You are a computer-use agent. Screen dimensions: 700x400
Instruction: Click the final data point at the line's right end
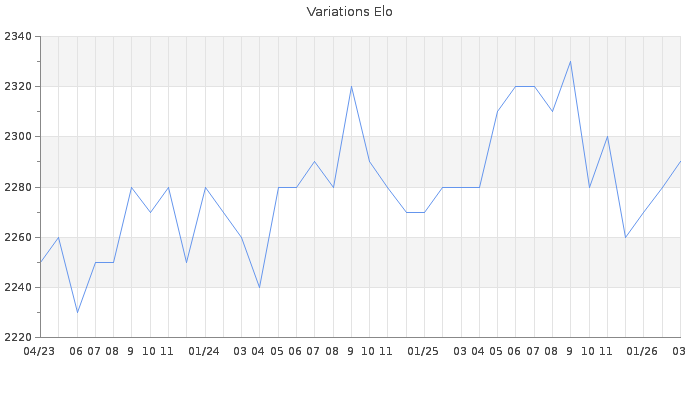(680, 162)
